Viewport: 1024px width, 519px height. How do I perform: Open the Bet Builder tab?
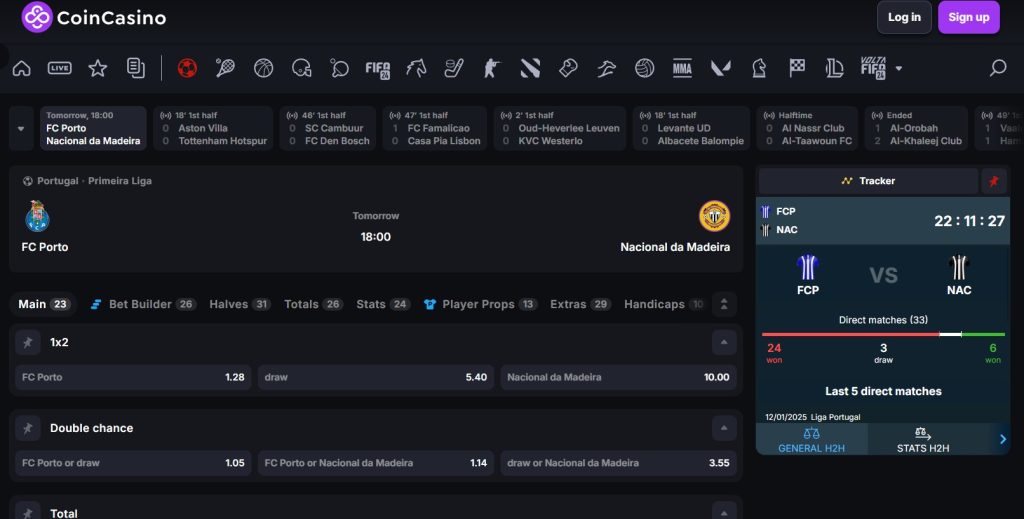[x=144, y=304]
